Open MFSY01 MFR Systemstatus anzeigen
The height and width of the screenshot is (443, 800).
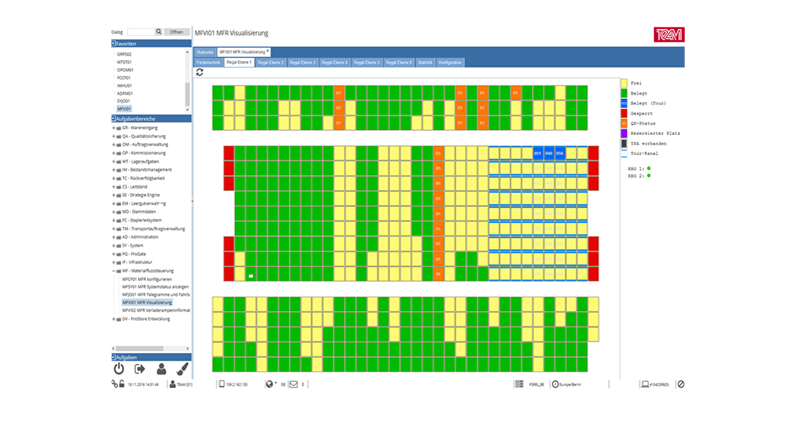tap(156, 287)
